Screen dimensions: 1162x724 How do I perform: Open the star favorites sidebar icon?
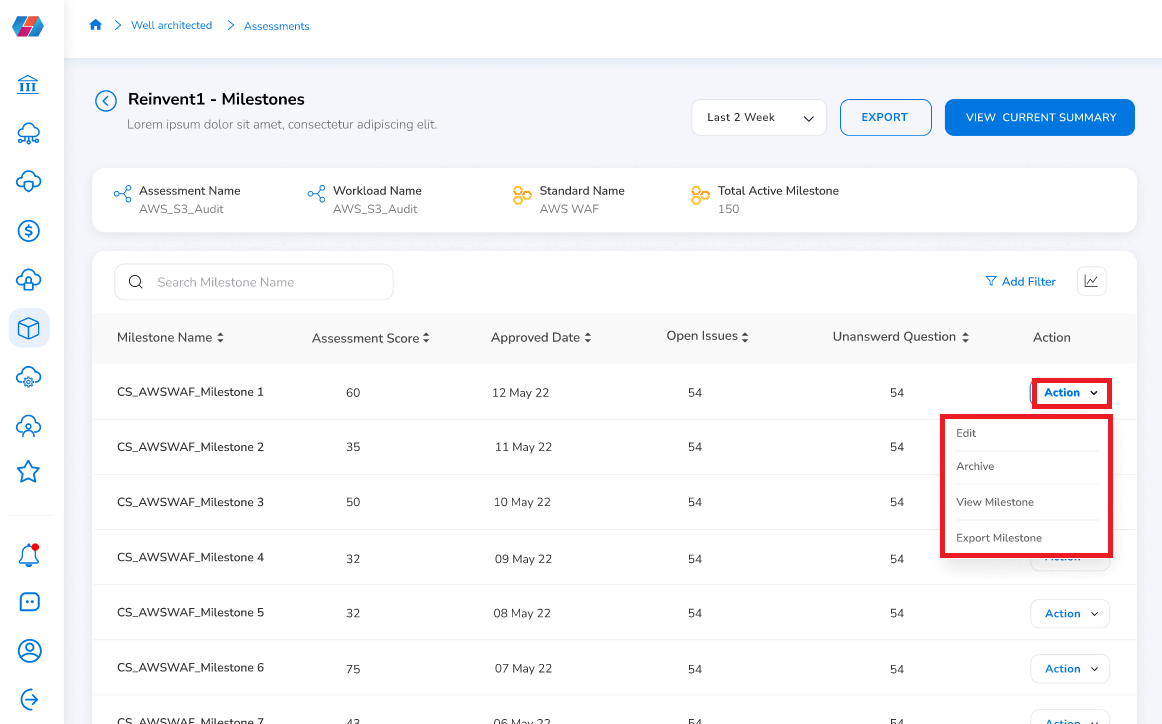(x=28, y=471)
